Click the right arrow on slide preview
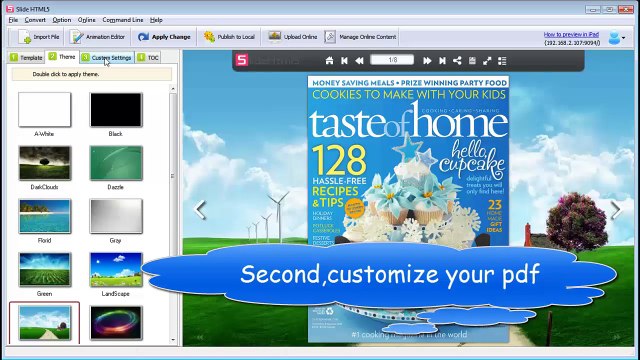The image size is (640, 360). [x=616, y=210]
